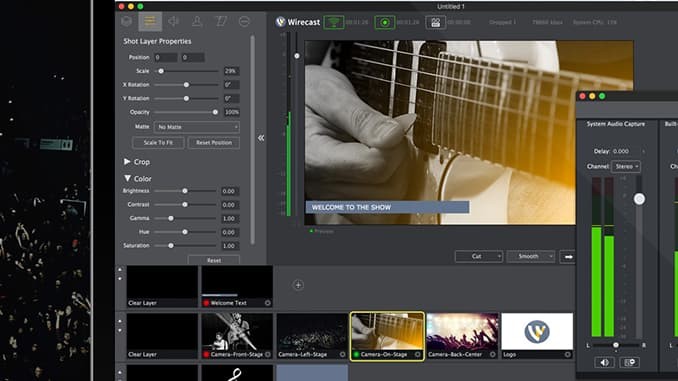Collapse the properties panel with double chevron
The width and height of the screenshot is (678, 381).
[x=261, y=138]
